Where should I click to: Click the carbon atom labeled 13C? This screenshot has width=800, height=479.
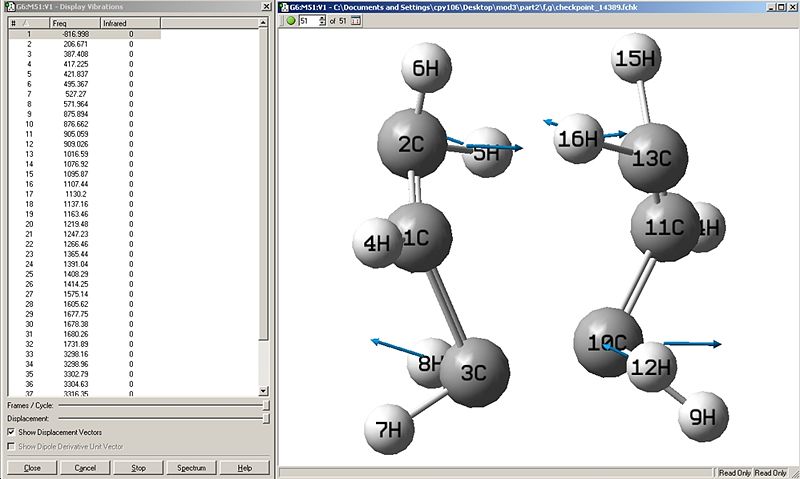click(x=653, y=158)
